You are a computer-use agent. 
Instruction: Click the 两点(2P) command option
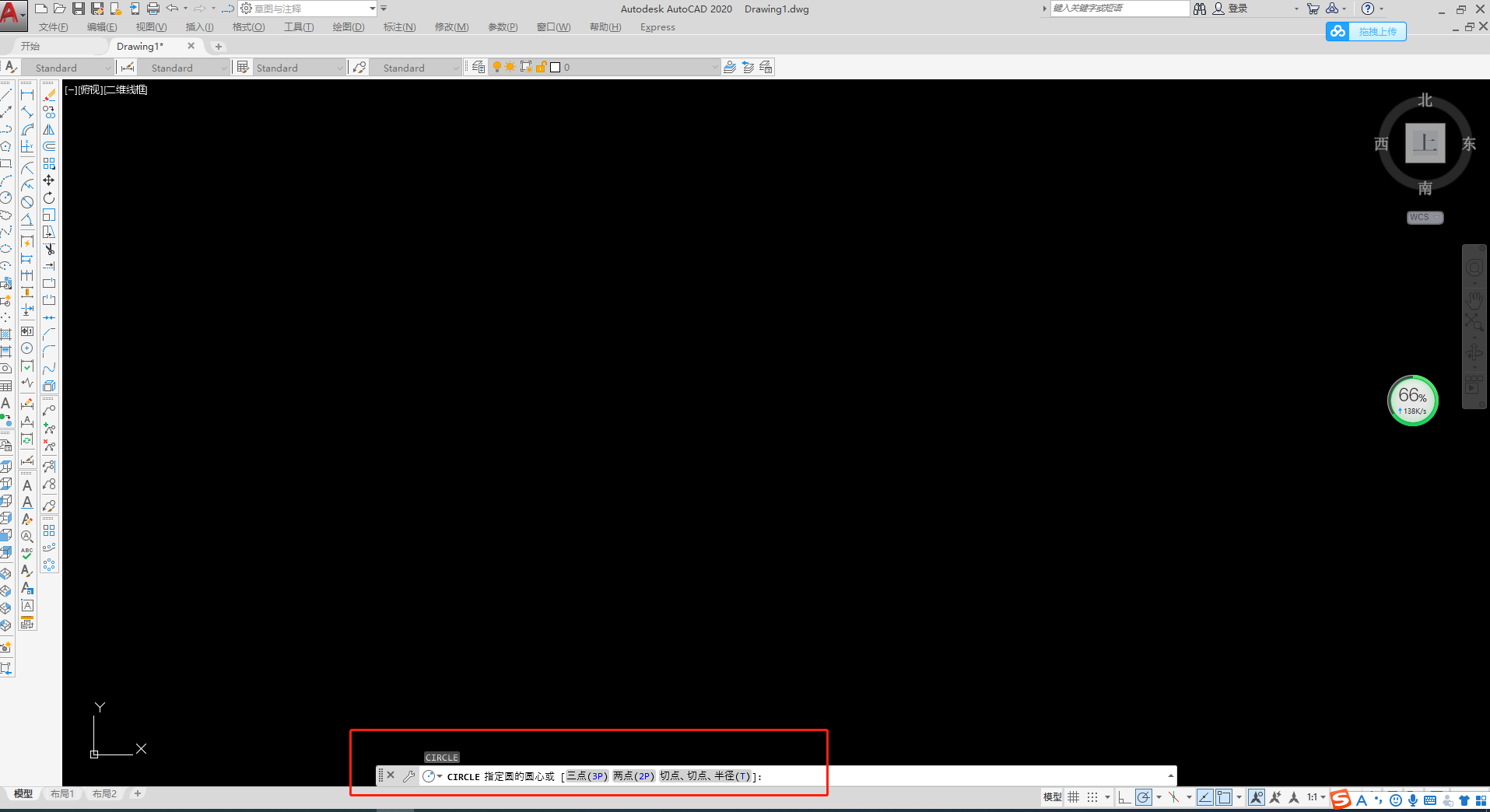(x=634, y=776)
